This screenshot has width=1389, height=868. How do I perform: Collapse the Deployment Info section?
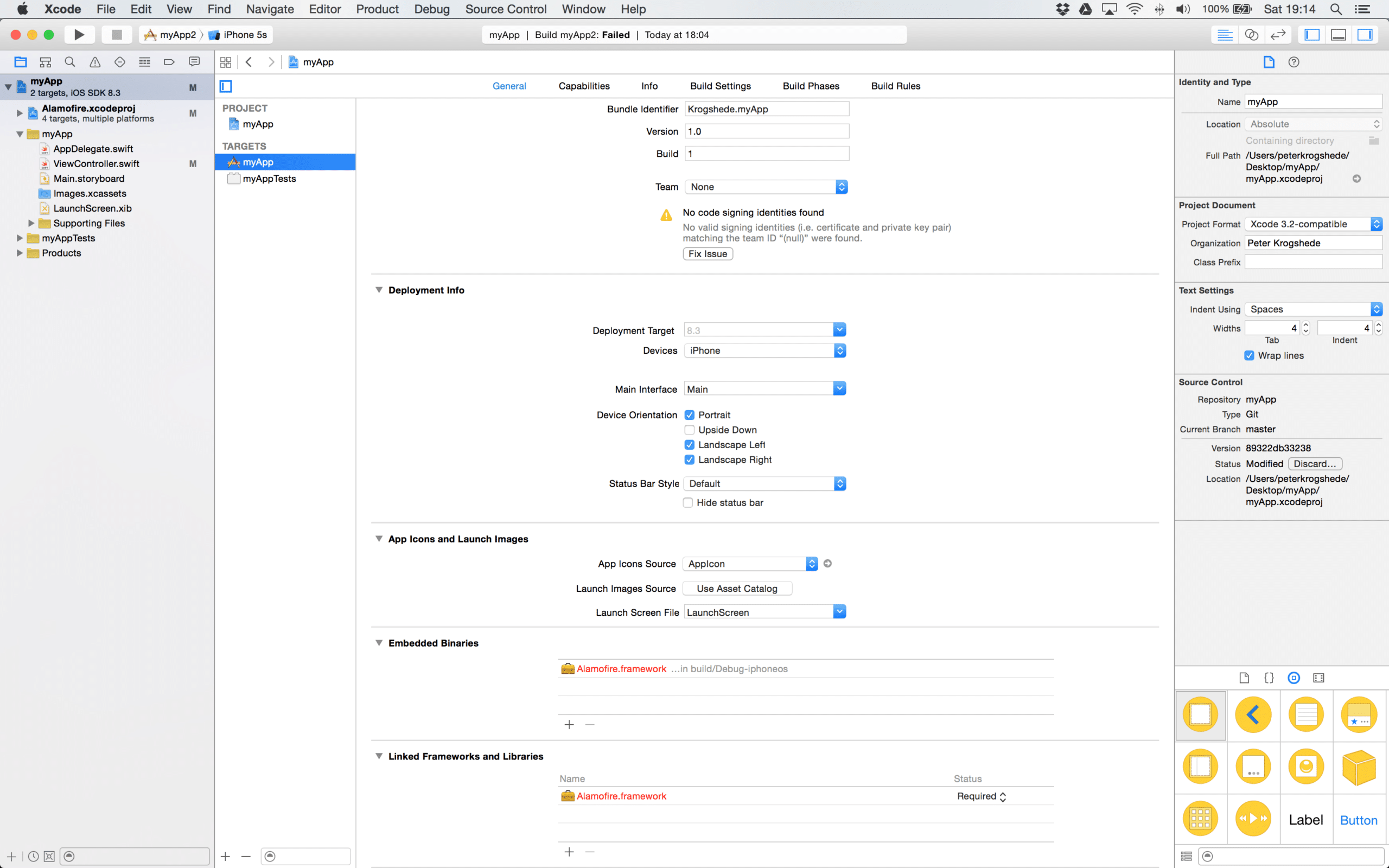pos(379,290)
